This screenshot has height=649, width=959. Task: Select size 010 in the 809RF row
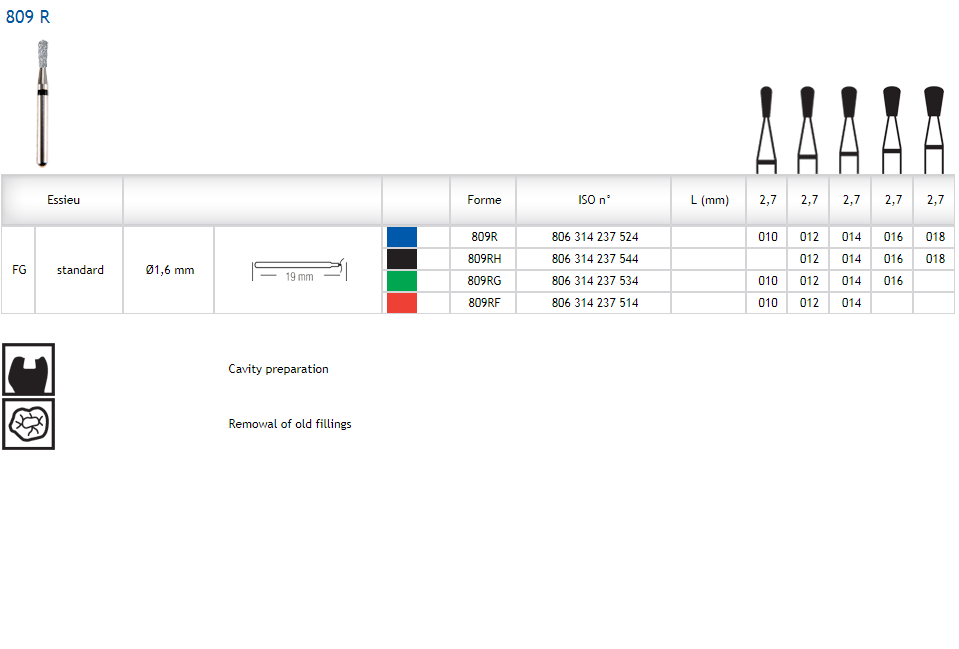pos(767,303)
